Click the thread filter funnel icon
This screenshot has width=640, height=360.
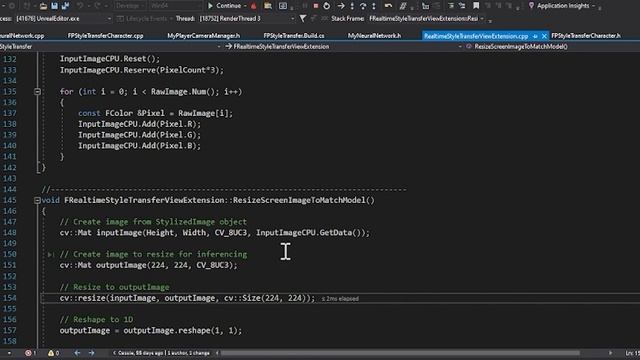302,18
